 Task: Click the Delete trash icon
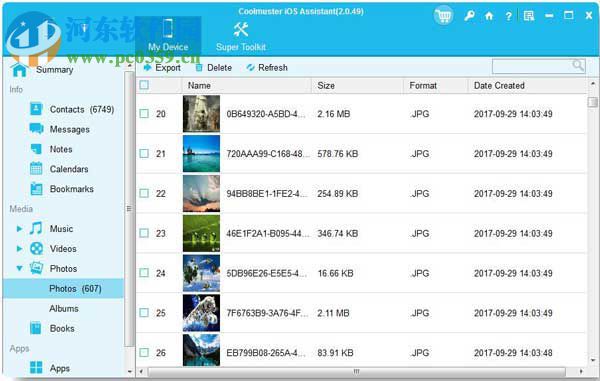199,68
